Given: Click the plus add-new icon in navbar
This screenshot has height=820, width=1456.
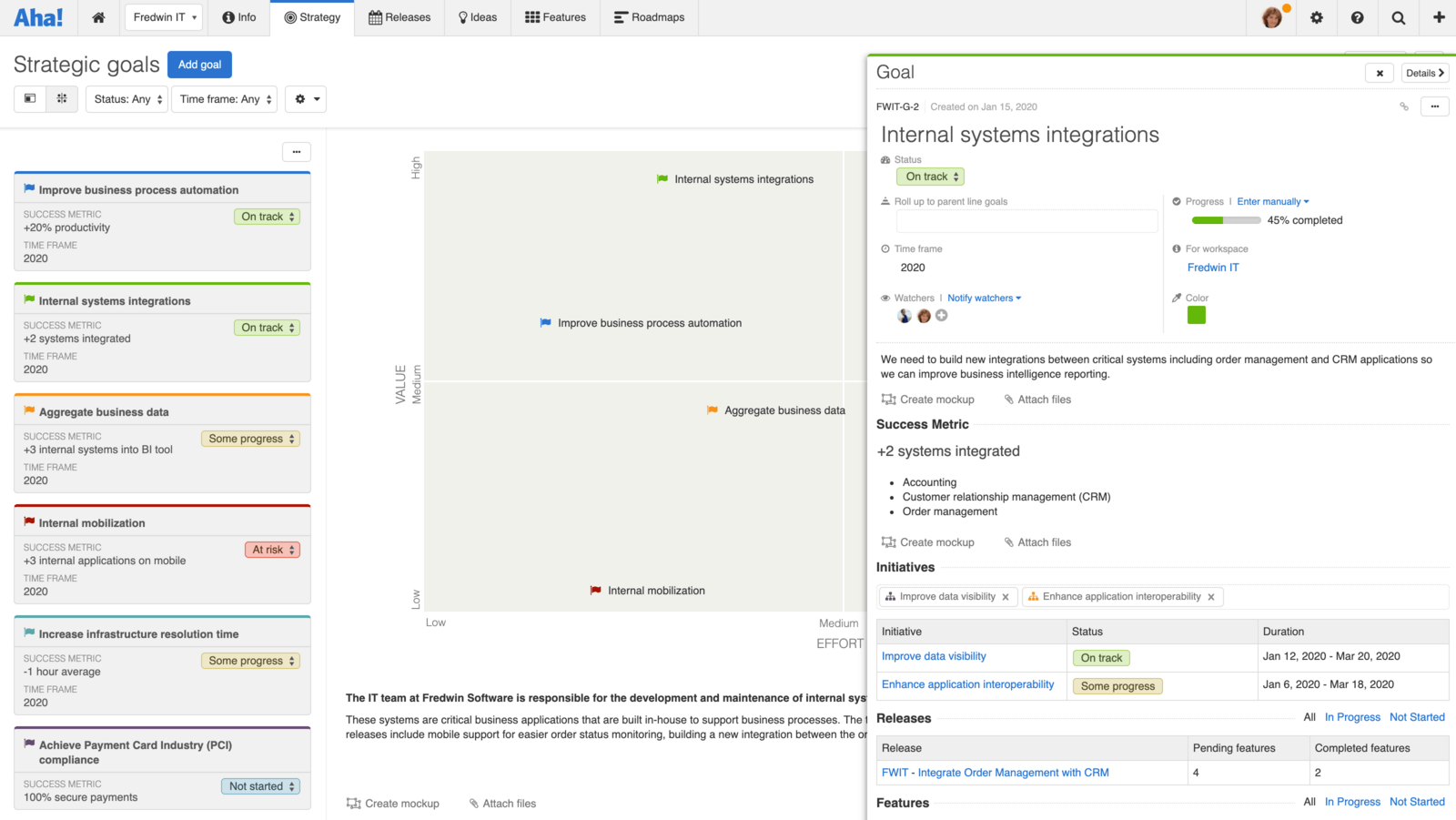Looking at the screenshot, I should [1439, 17].
